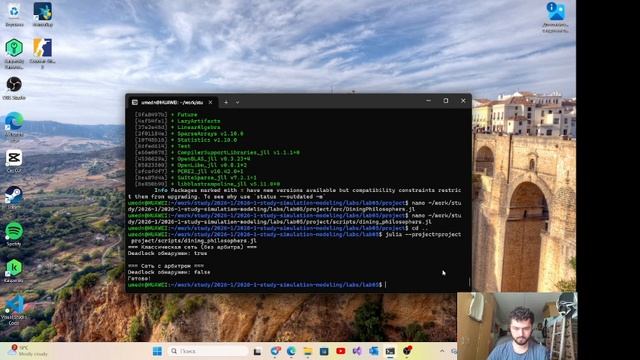Switch to the Terminal taskbar icon
This screenshot has height=360, width=640.
pyautogui.click(x=390, y=351)
